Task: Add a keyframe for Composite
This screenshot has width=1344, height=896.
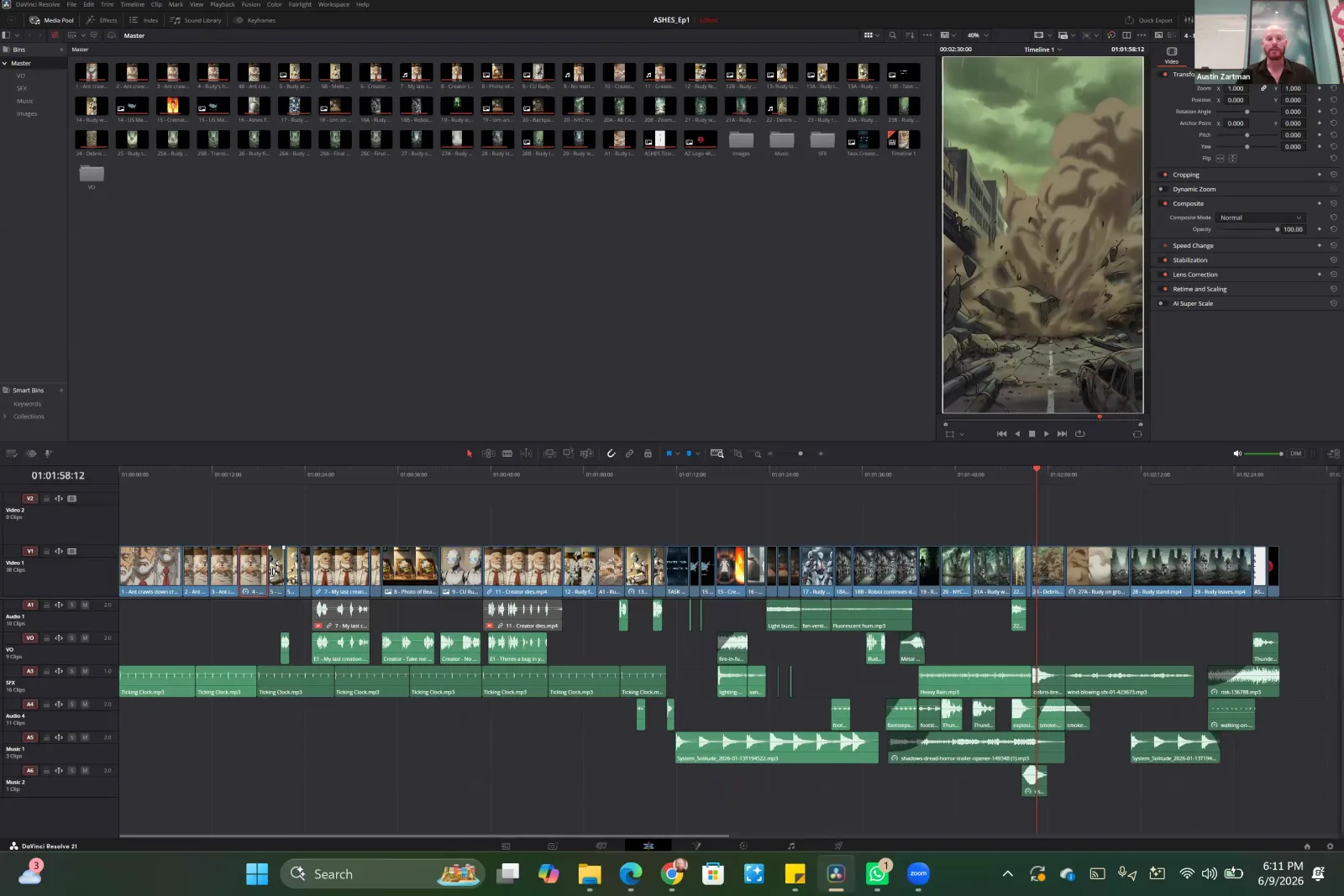Action: (1320, 203)
